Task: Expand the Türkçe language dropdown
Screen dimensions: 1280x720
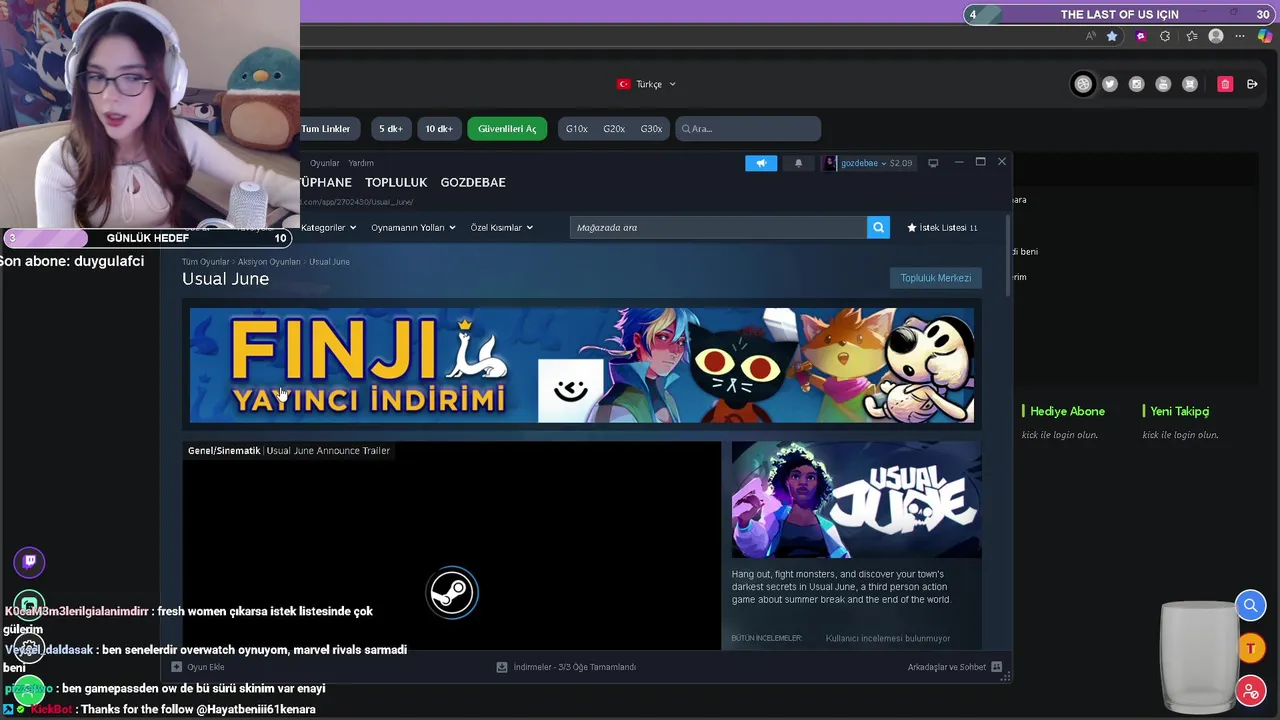Action: pyautogui.click(x=647, y=84)
